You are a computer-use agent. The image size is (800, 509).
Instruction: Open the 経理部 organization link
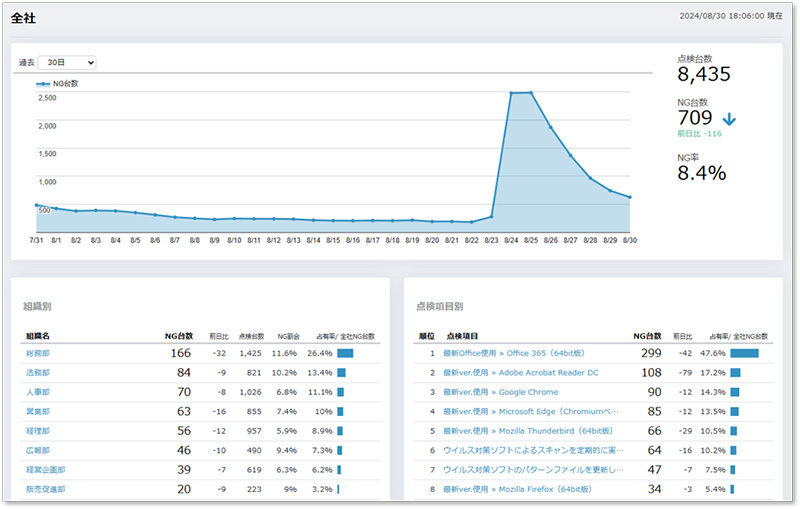pos(38,430)
